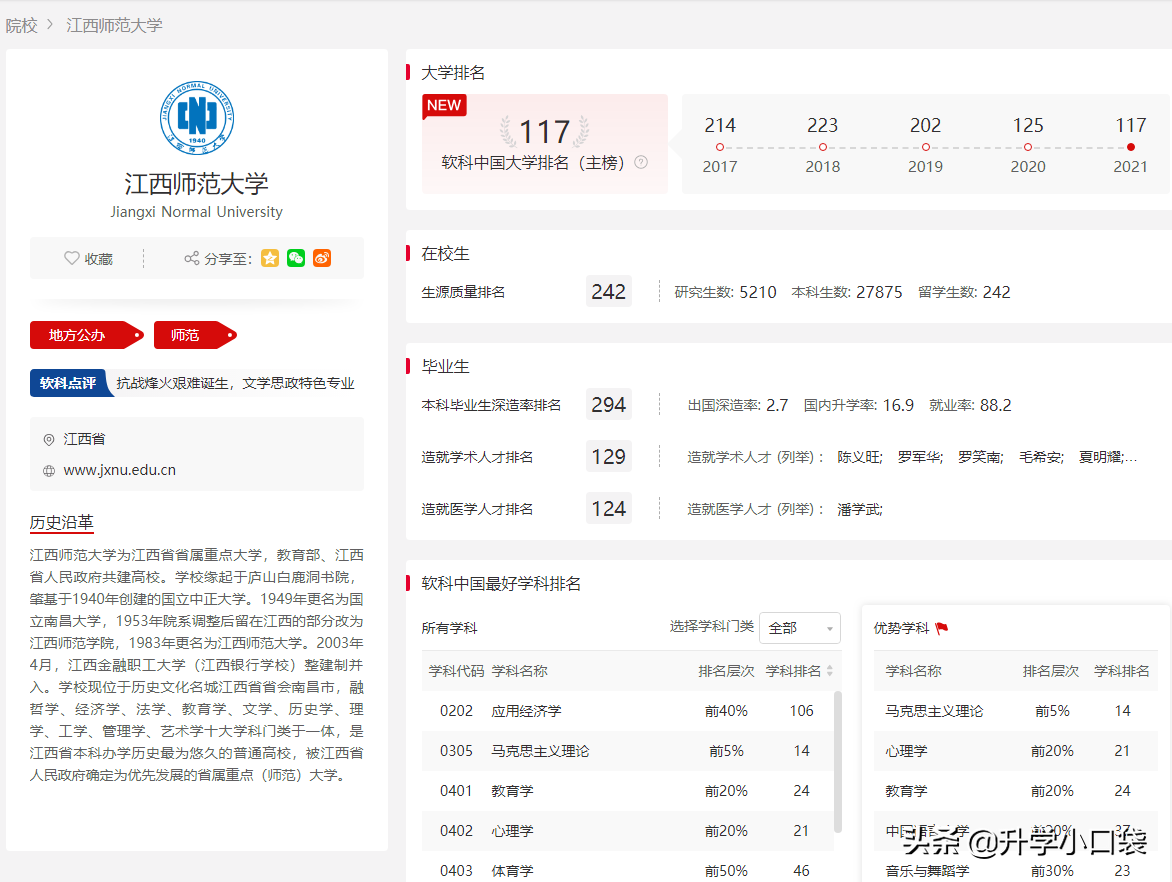Open the 全部 subject category dropdown
Screen dimensions: 1172x882
tap(799, 627)
